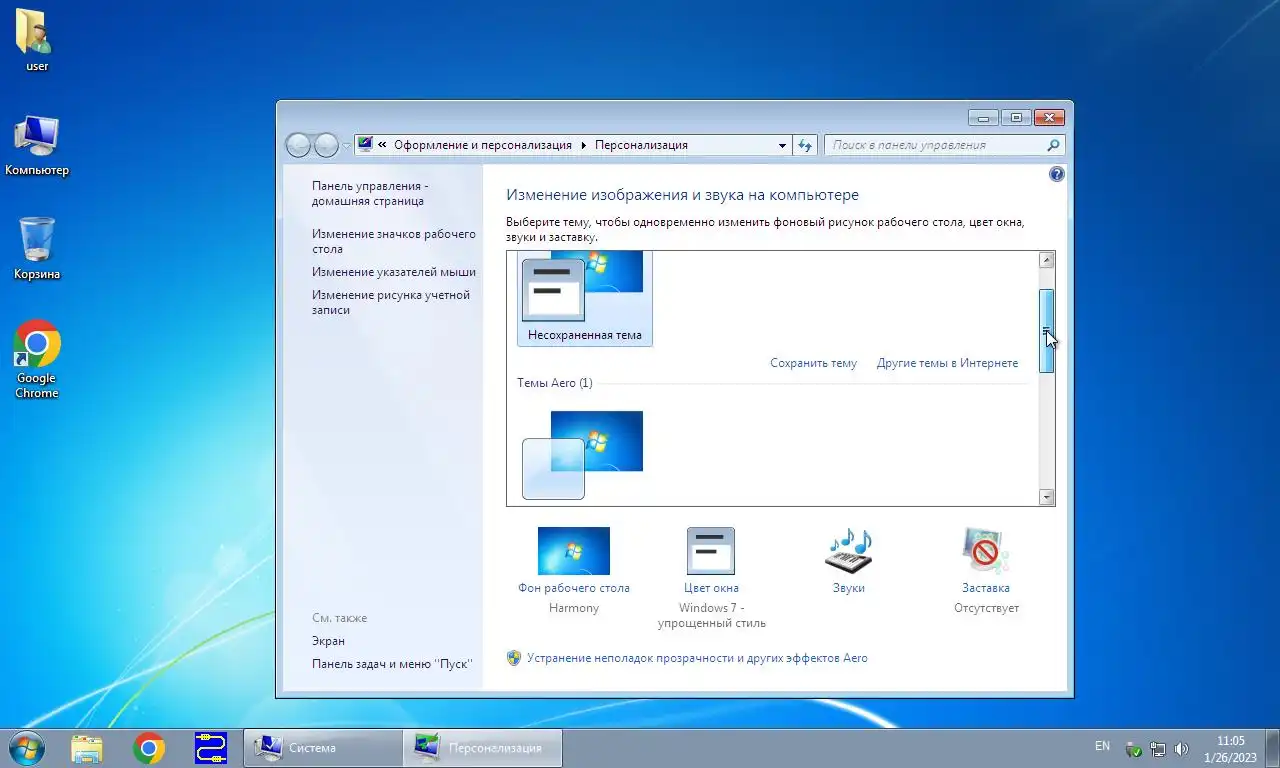Screen dimensions: 1280x768
Task: Select the Несохраненная тема thumbnail
Action: tap(585, 298)
